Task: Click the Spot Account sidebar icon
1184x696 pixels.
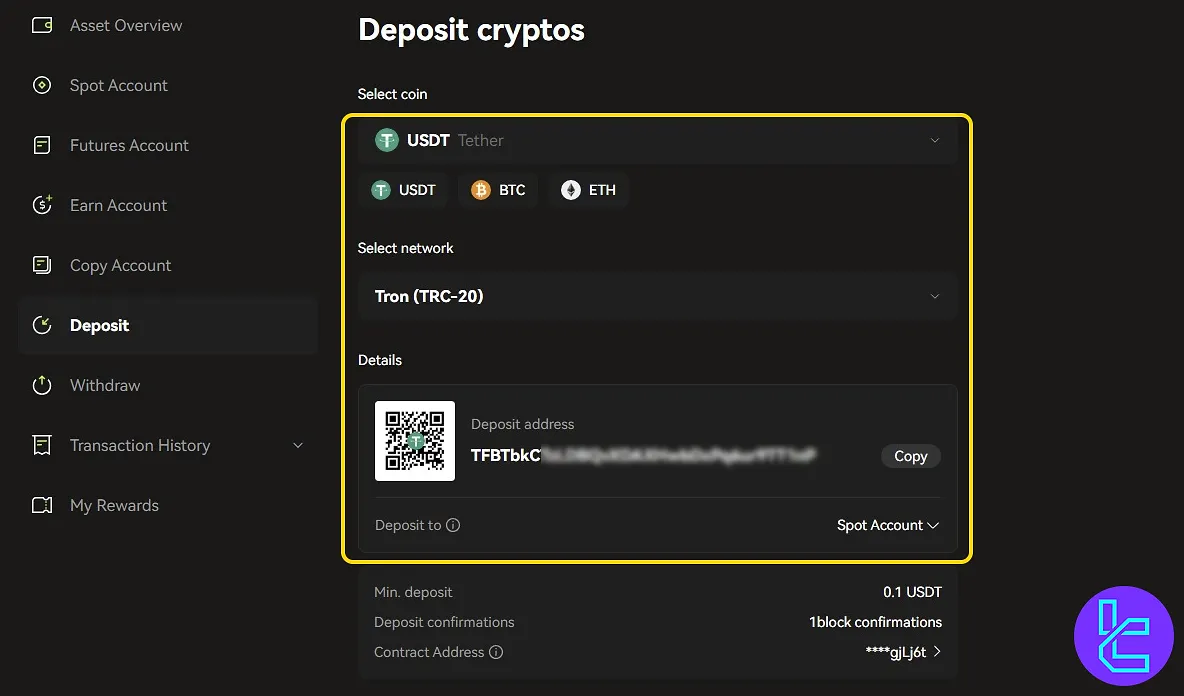Action: [42, 85]
